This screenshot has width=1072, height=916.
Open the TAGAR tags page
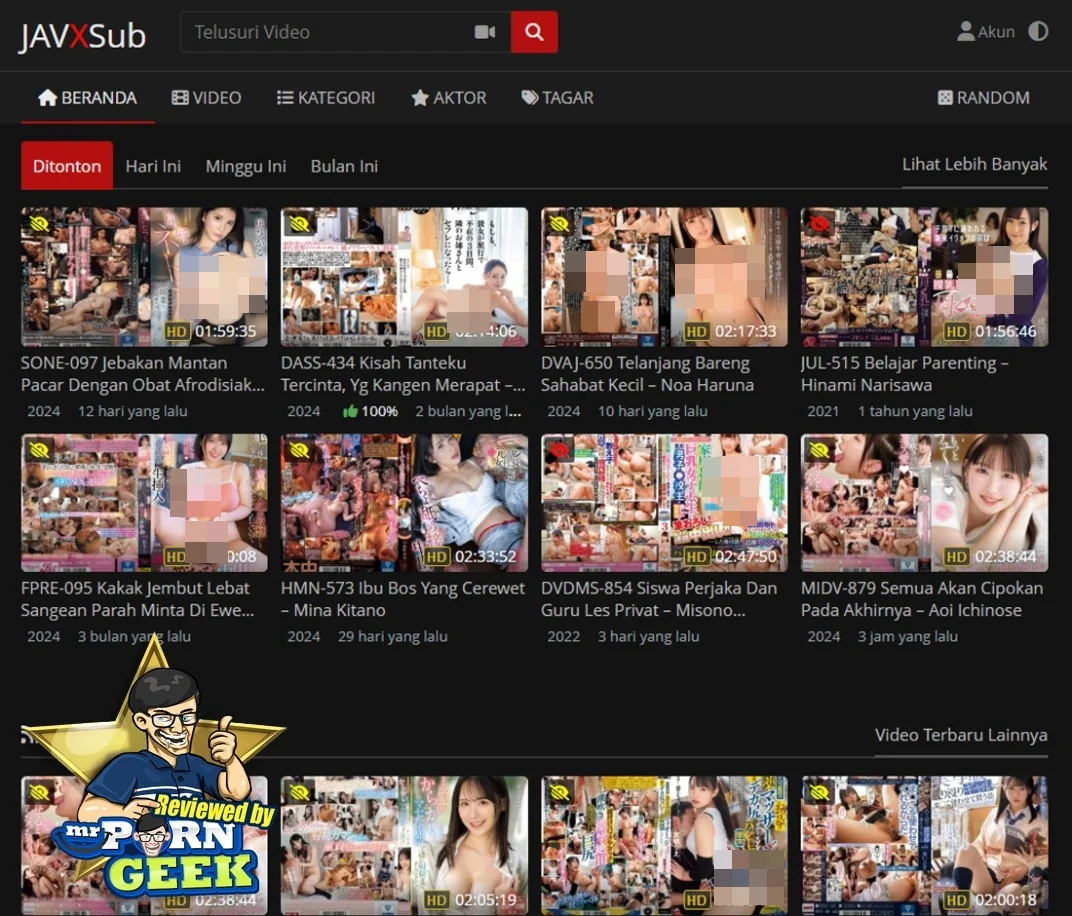(x=557, y=98)
